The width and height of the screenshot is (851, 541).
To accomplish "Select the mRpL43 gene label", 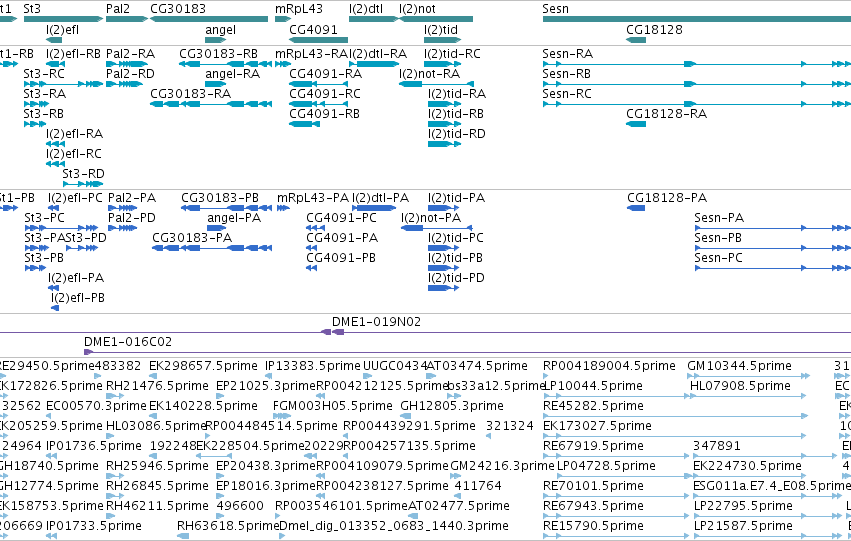I will point(299,9).
